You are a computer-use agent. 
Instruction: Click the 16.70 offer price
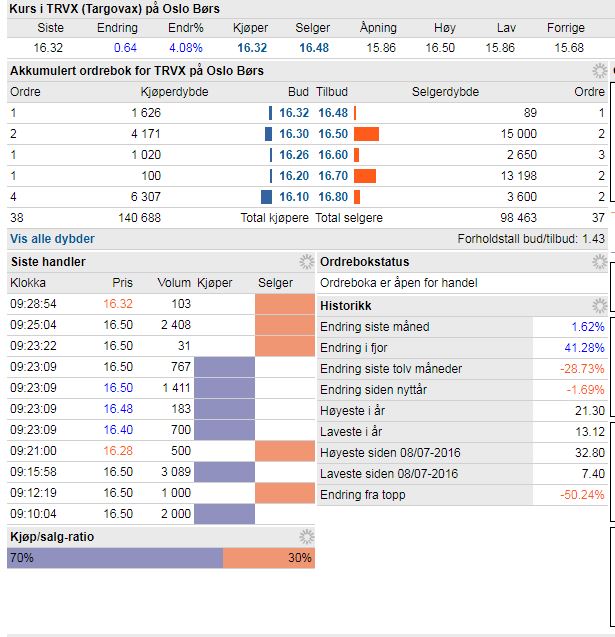pos(333,176)
